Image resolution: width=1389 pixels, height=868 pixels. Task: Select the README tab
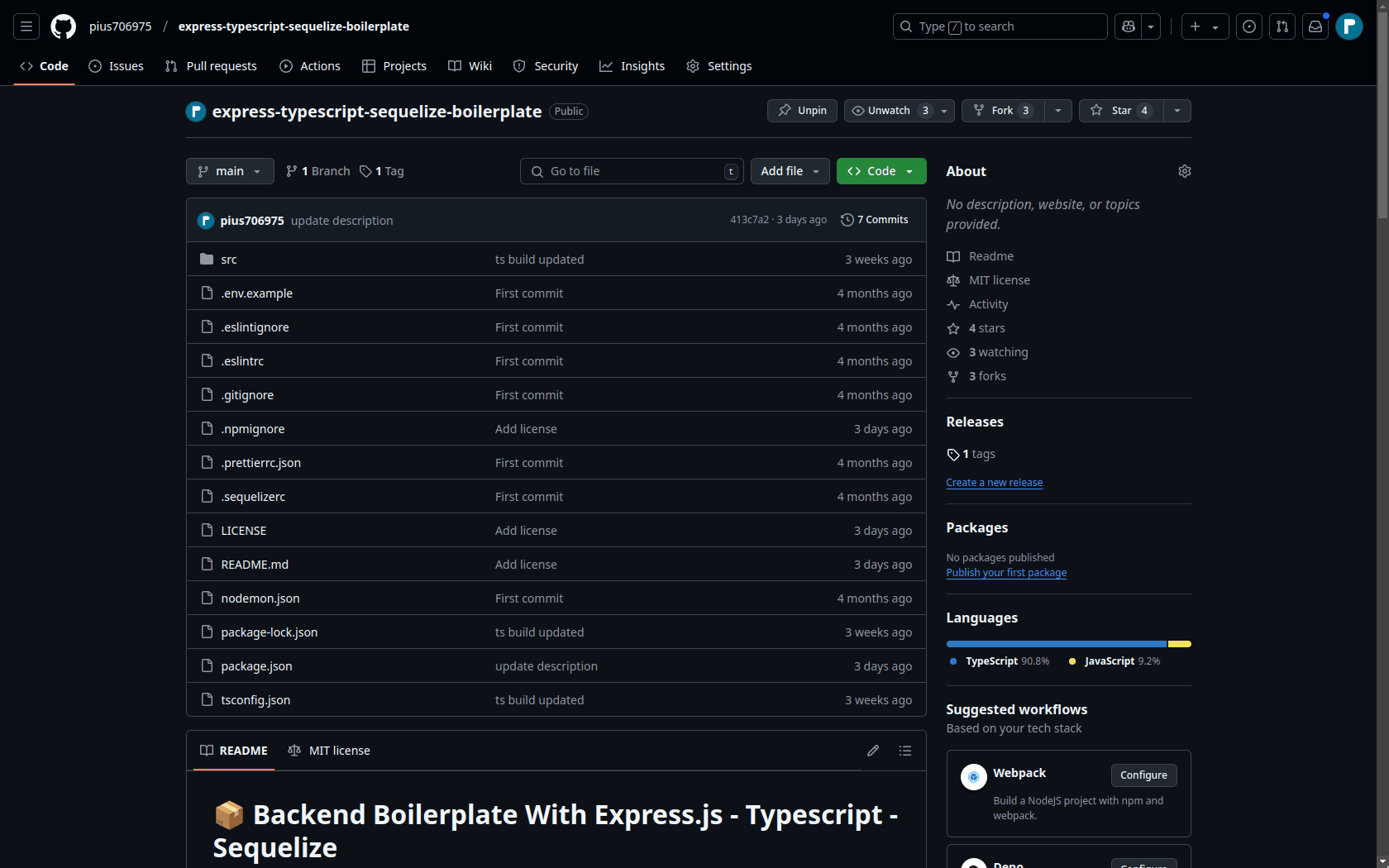pyautogui.click(x=234, y=751)
